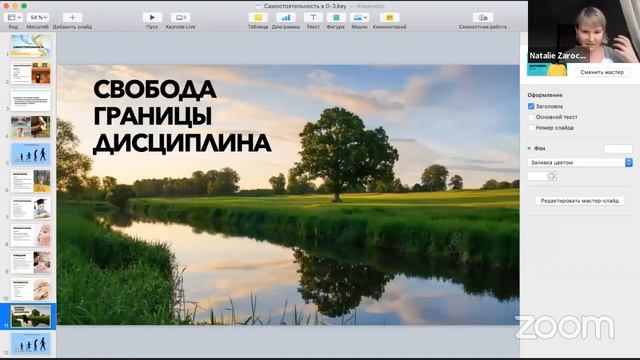Select slide 2 thumbnail in navigator

(31, 73)
